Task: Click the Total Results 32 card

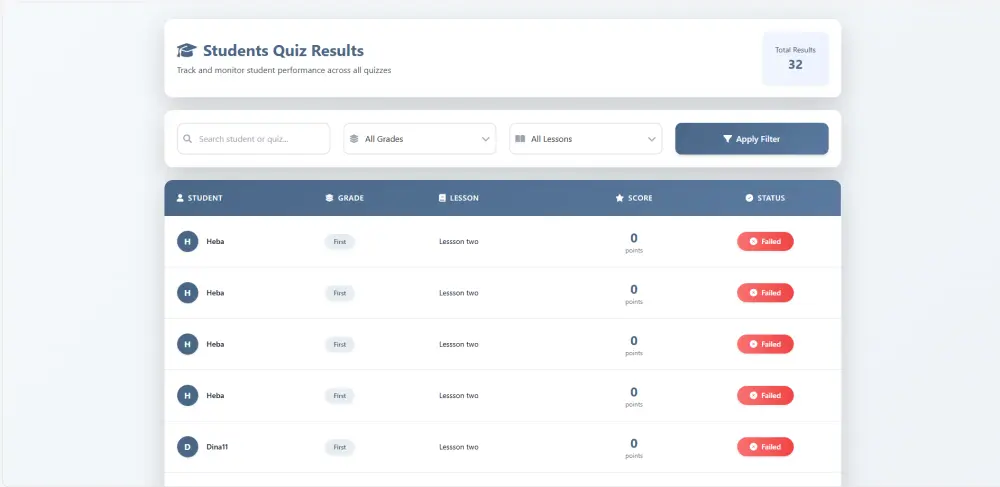Action: [795, 59]
